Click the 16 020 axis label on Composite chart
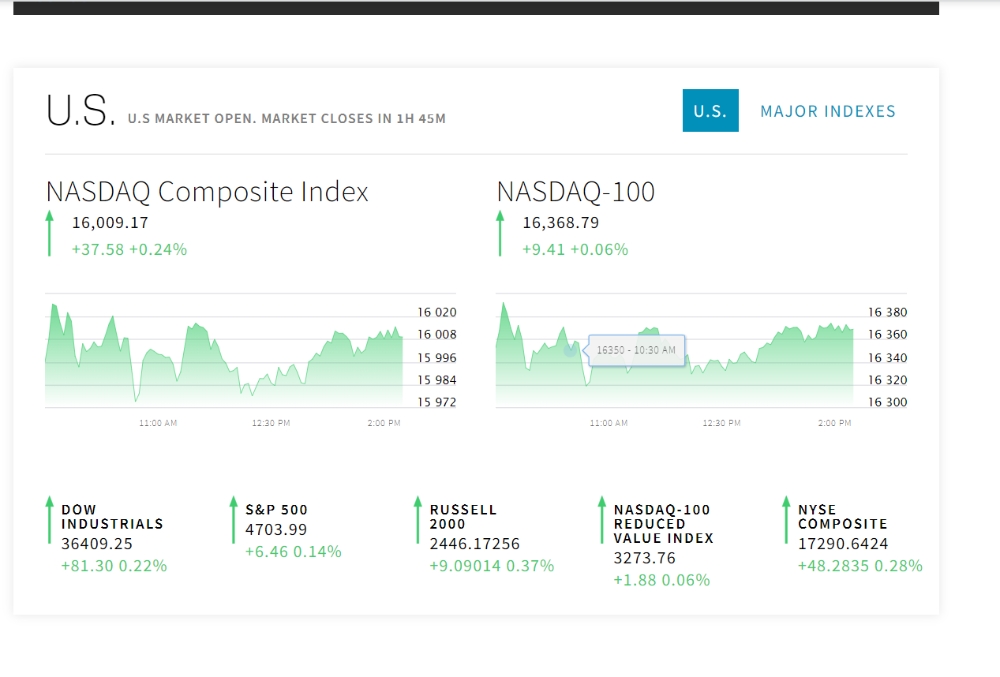1000x677 pixels. [437, 312]
